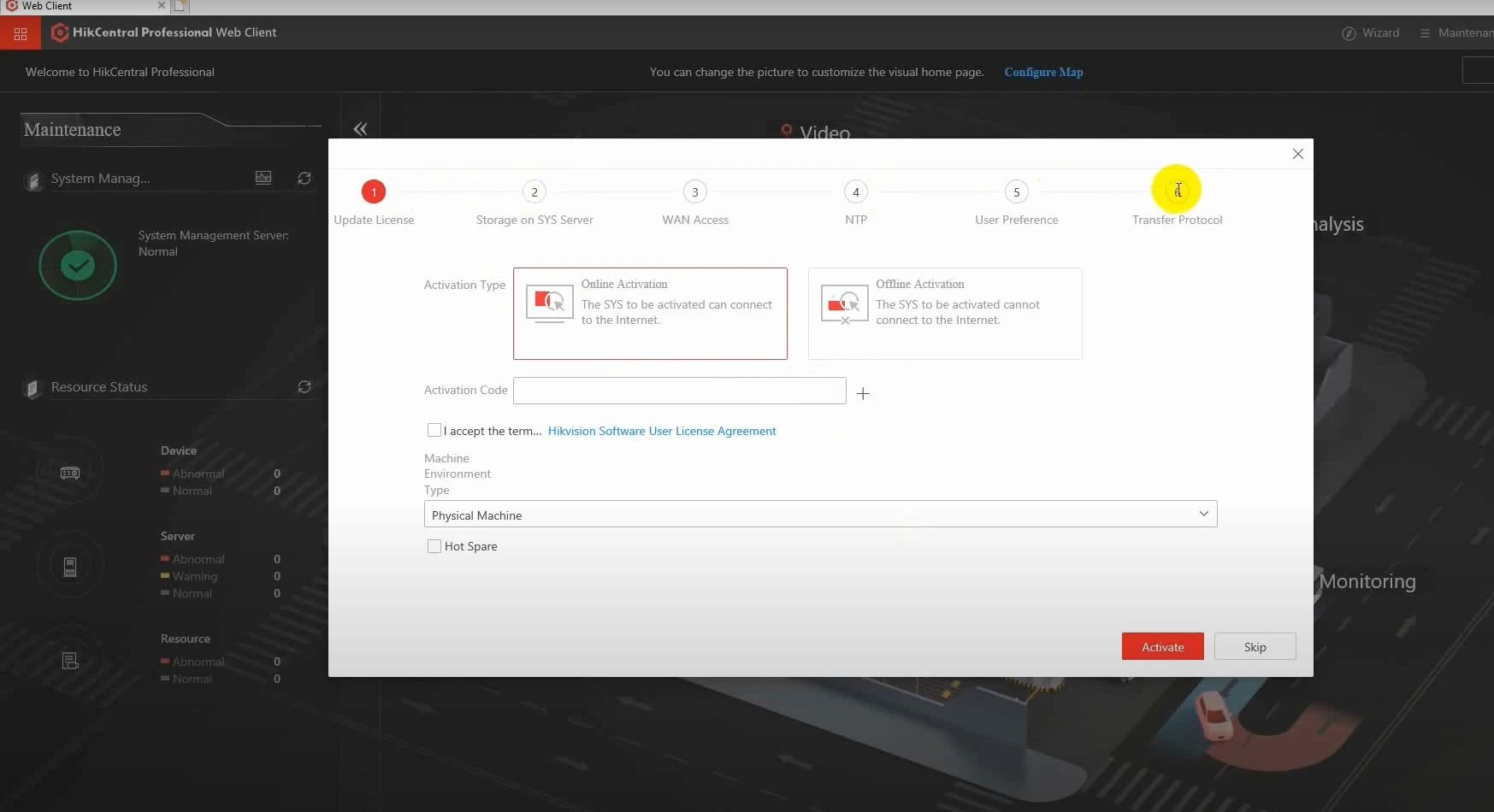Viewport: 1494px width, 812px height.
Task: Open Hikvision Software User License Agreement link
Action: [x=662, y=431]
